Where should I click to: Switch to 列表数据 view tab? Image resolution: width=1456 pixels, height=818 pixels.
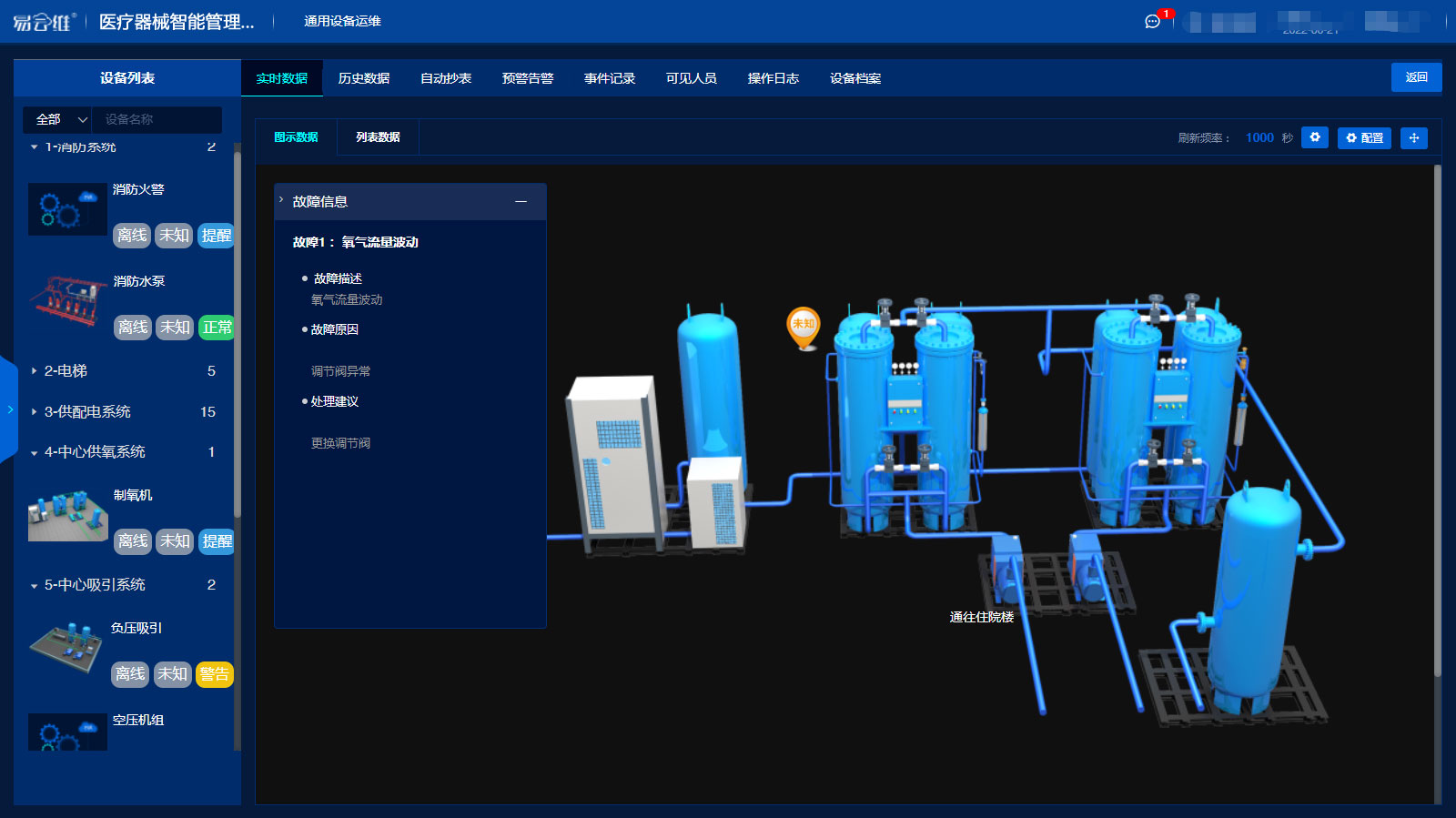[378, 137]
